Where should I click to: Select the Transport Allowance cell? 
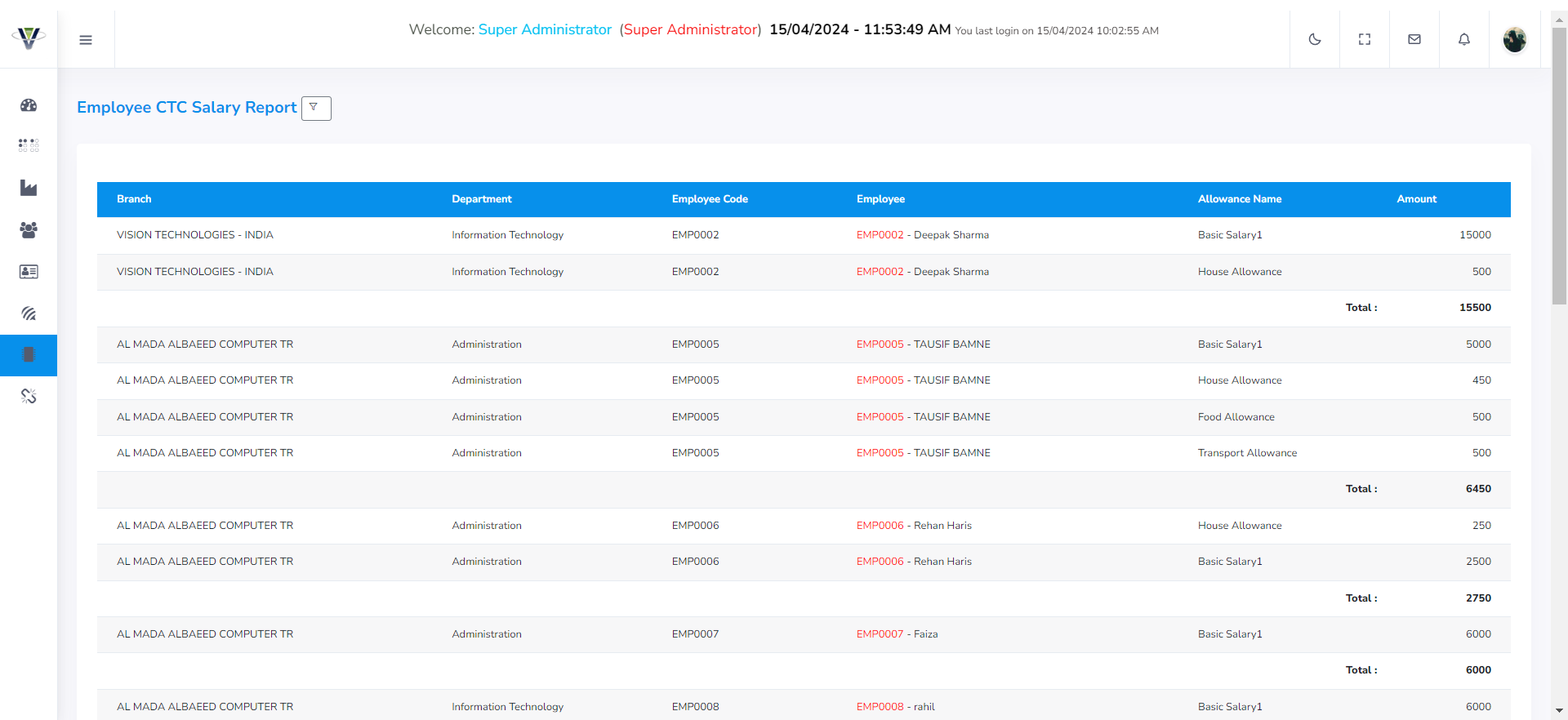point(1247,453)
